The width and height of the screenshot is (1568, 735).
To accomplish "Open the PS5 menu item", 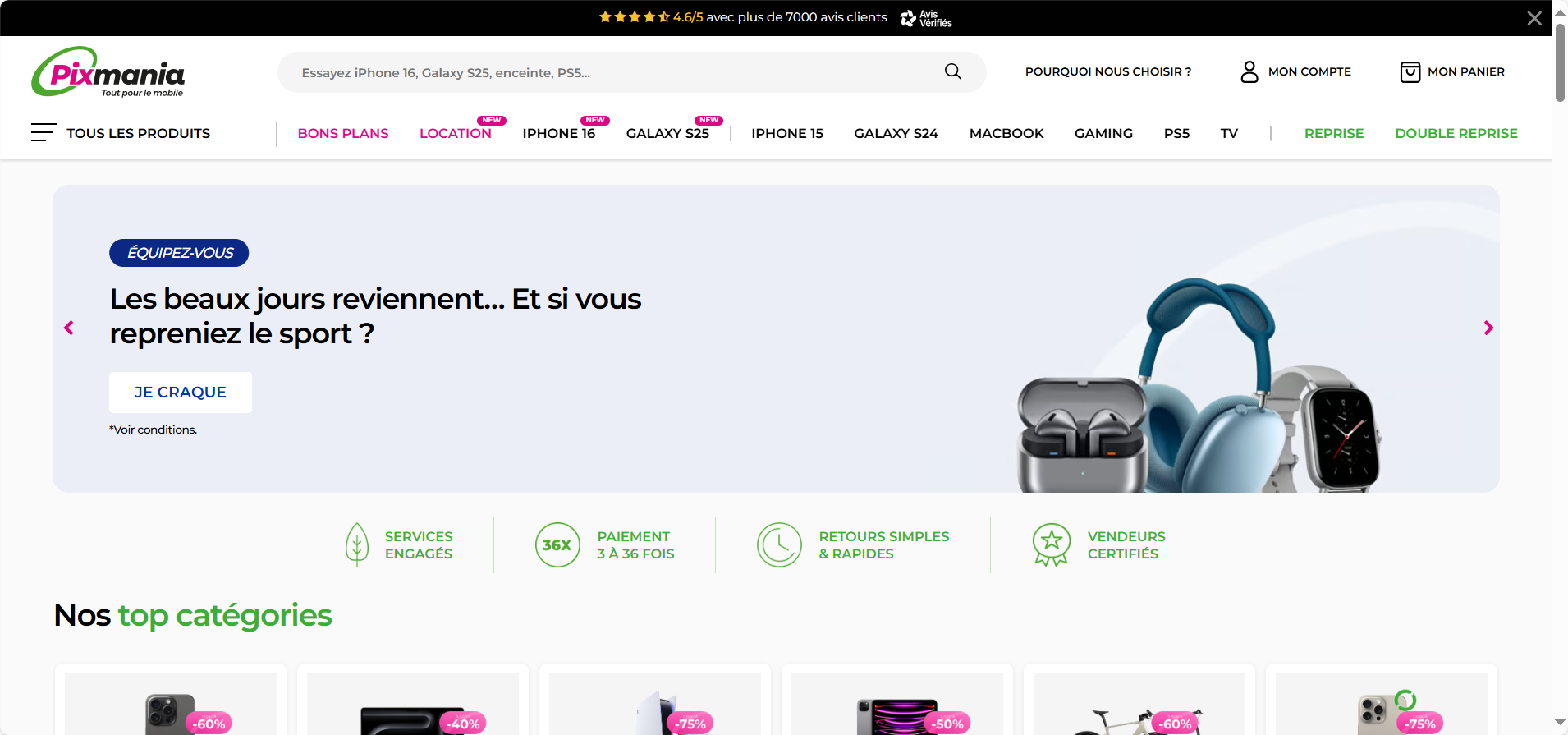I will click(1176, 133).
